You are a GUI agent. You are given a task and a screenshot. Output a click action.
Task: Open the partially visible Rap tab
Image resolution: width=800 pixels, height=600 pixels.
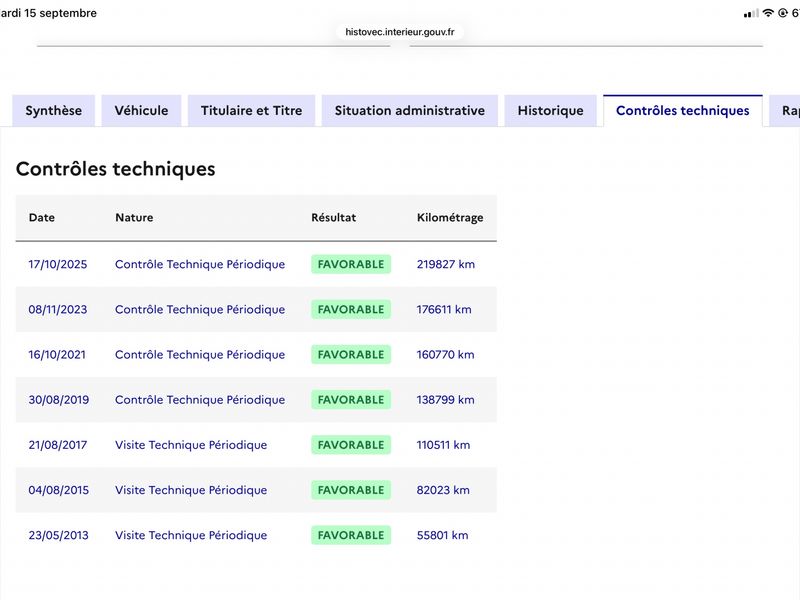pos(785,111)
